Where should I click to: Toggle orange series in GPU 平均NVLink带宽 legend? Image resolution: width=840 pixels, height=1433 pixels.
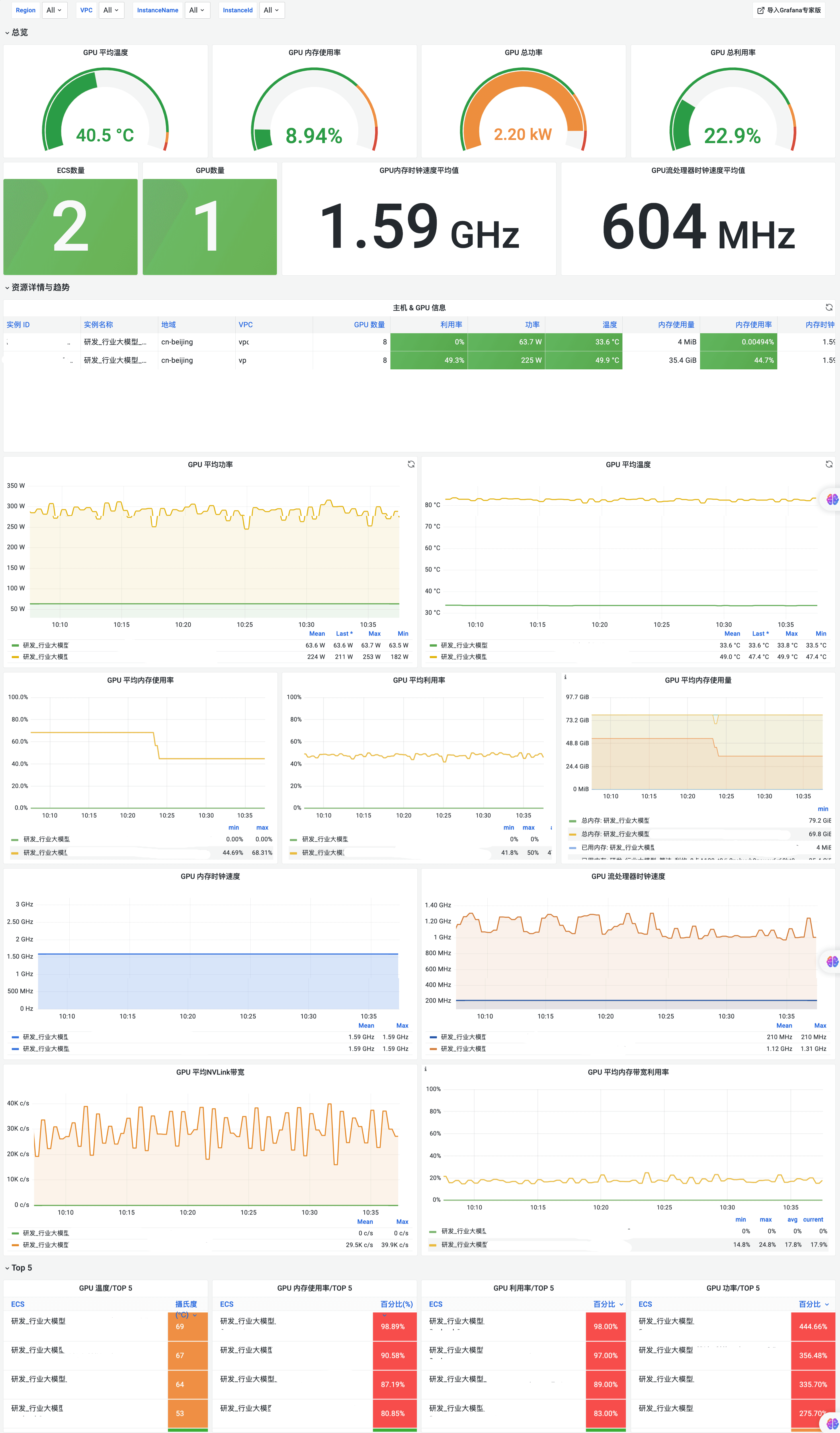pyautogui.click(x=46, y=1245)
